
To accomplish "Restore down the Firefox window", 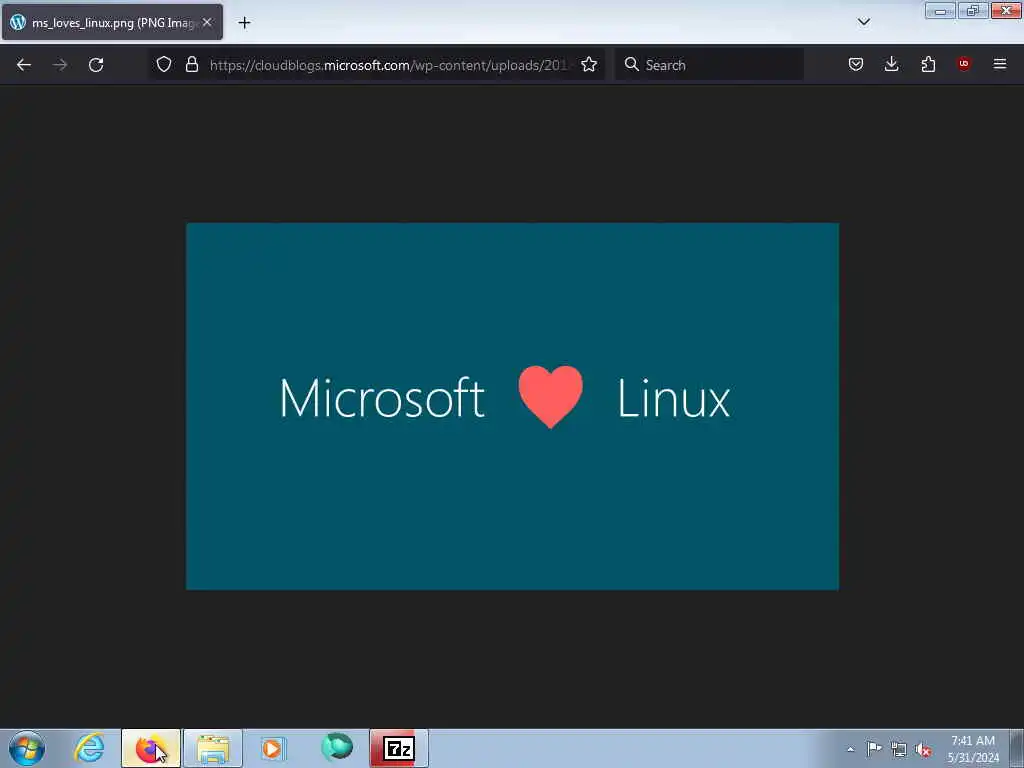I will click(973, 11).
